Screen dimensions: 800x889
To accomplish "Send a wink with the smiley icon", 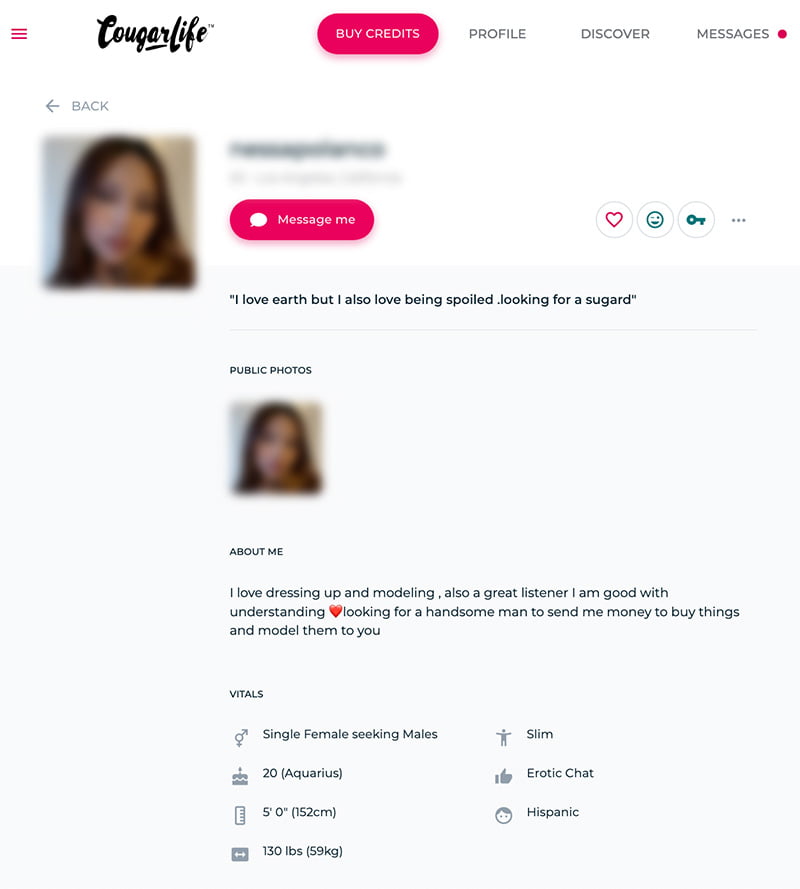I will click(x=655, y=219).
